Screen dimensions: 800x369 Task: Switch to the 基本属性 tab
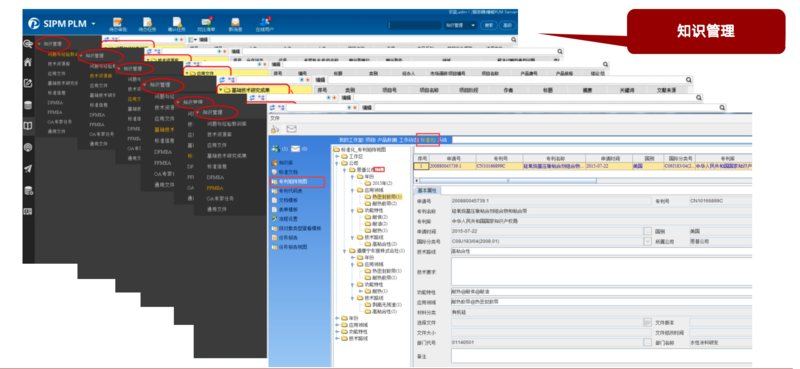click(427, 190)
